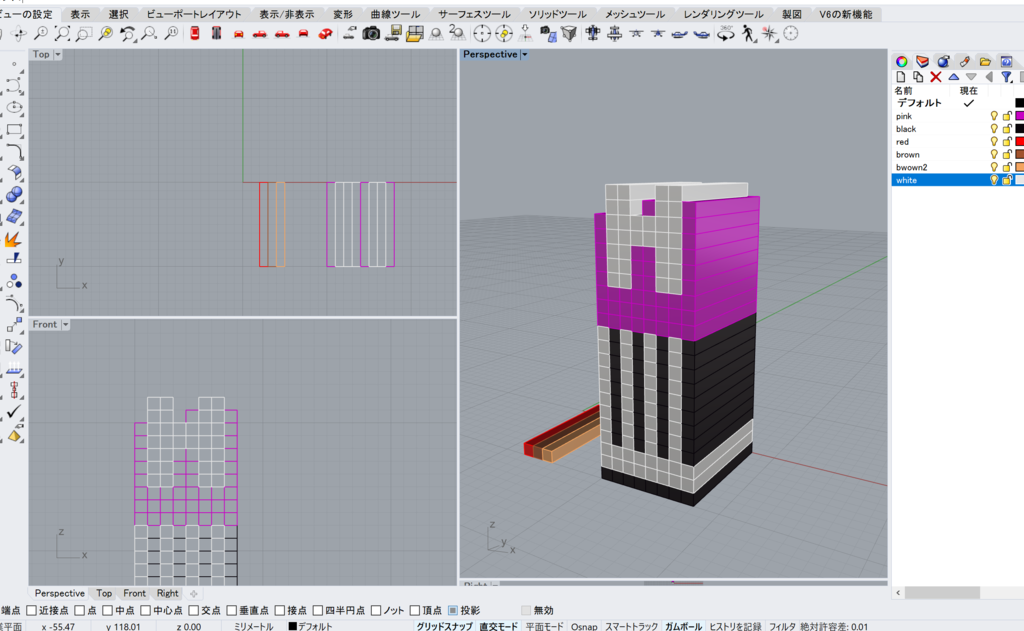Toggle Osnap in status bar

pyautogui.click(x=584, y=626)
